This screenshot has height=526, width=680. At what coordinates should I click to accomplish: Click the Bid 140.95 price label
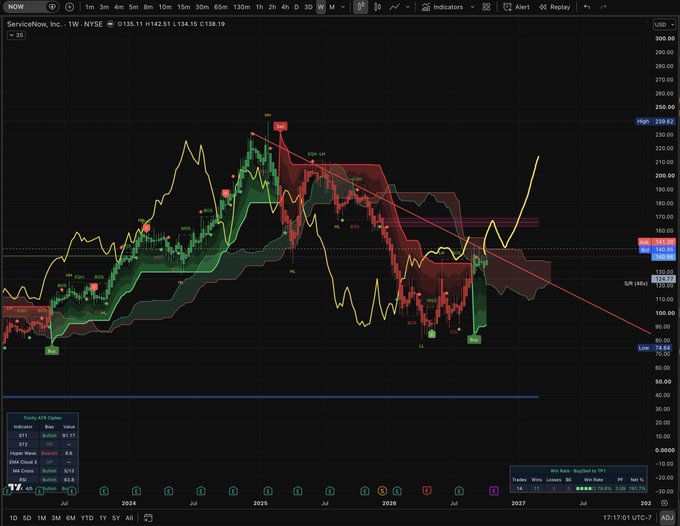click(657, 250)
